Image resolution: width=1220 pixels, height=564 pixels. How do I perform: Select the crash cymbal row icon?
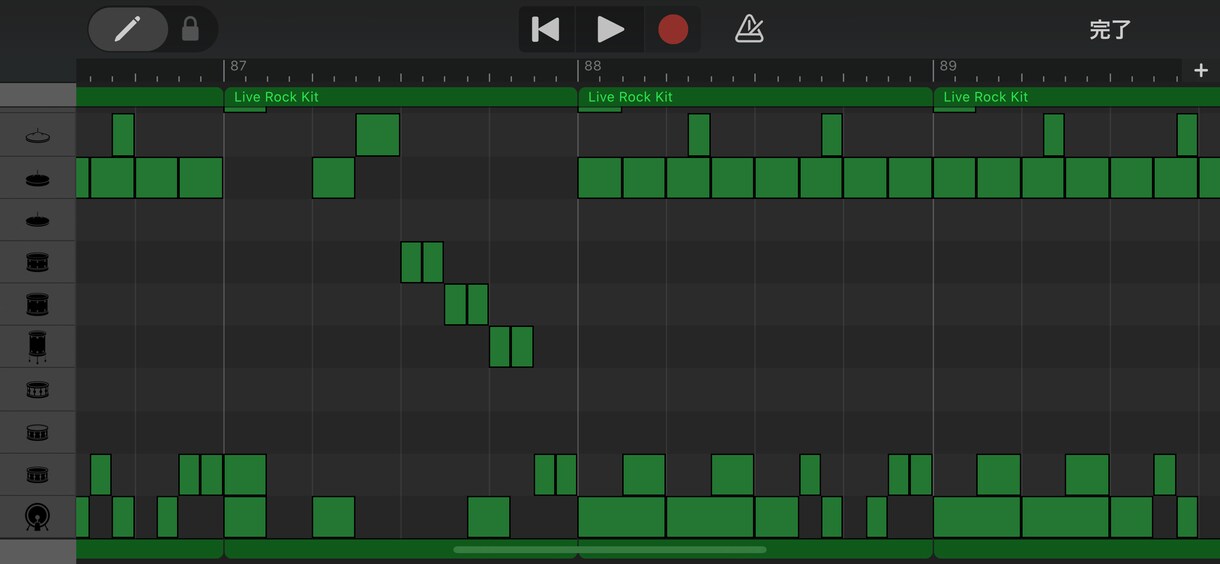pyautogui.click(x=38, y=135)
